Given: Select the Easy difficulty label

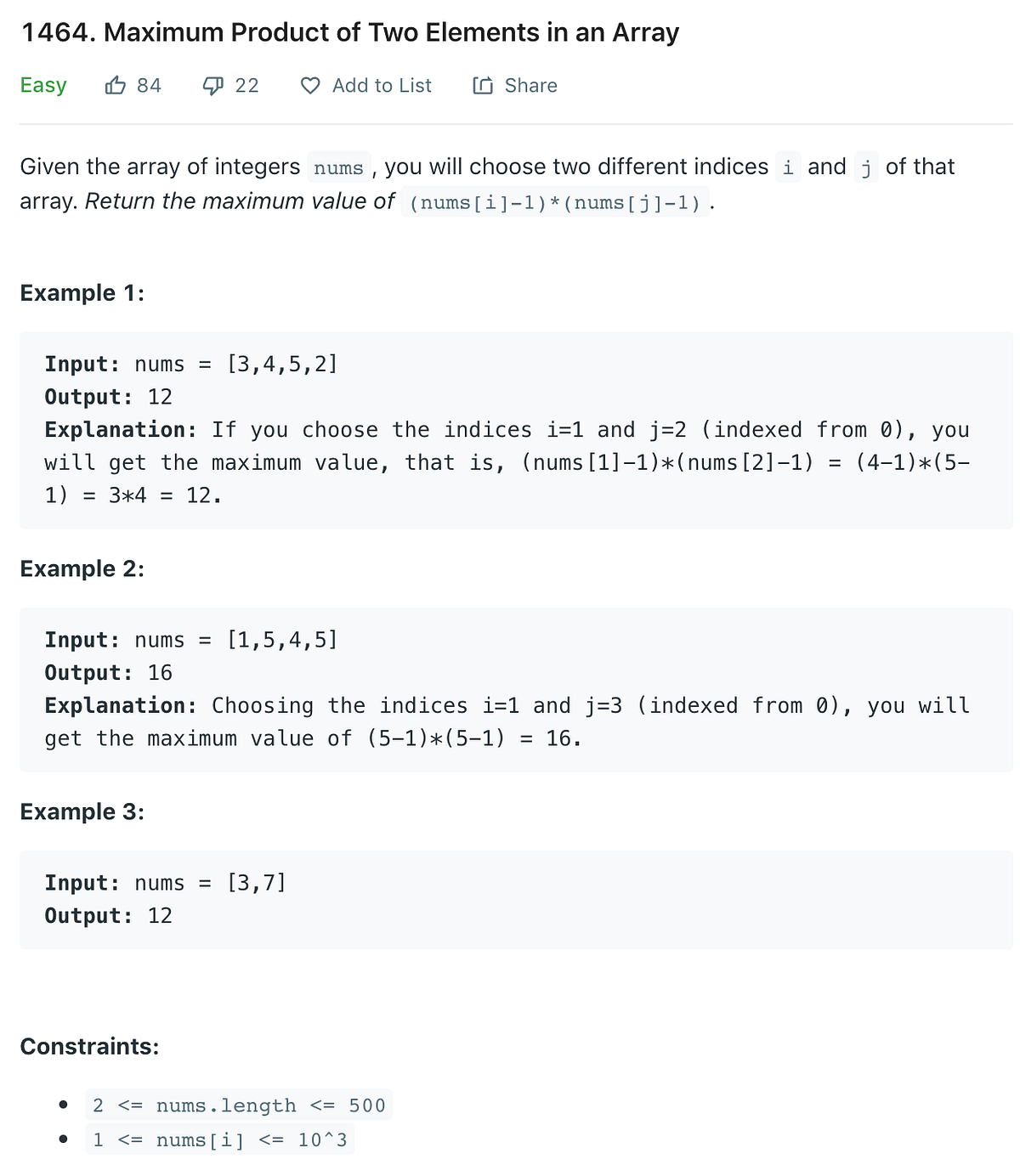Looking at the screenshot, I should pyautogui.click(x=43, y=84).
